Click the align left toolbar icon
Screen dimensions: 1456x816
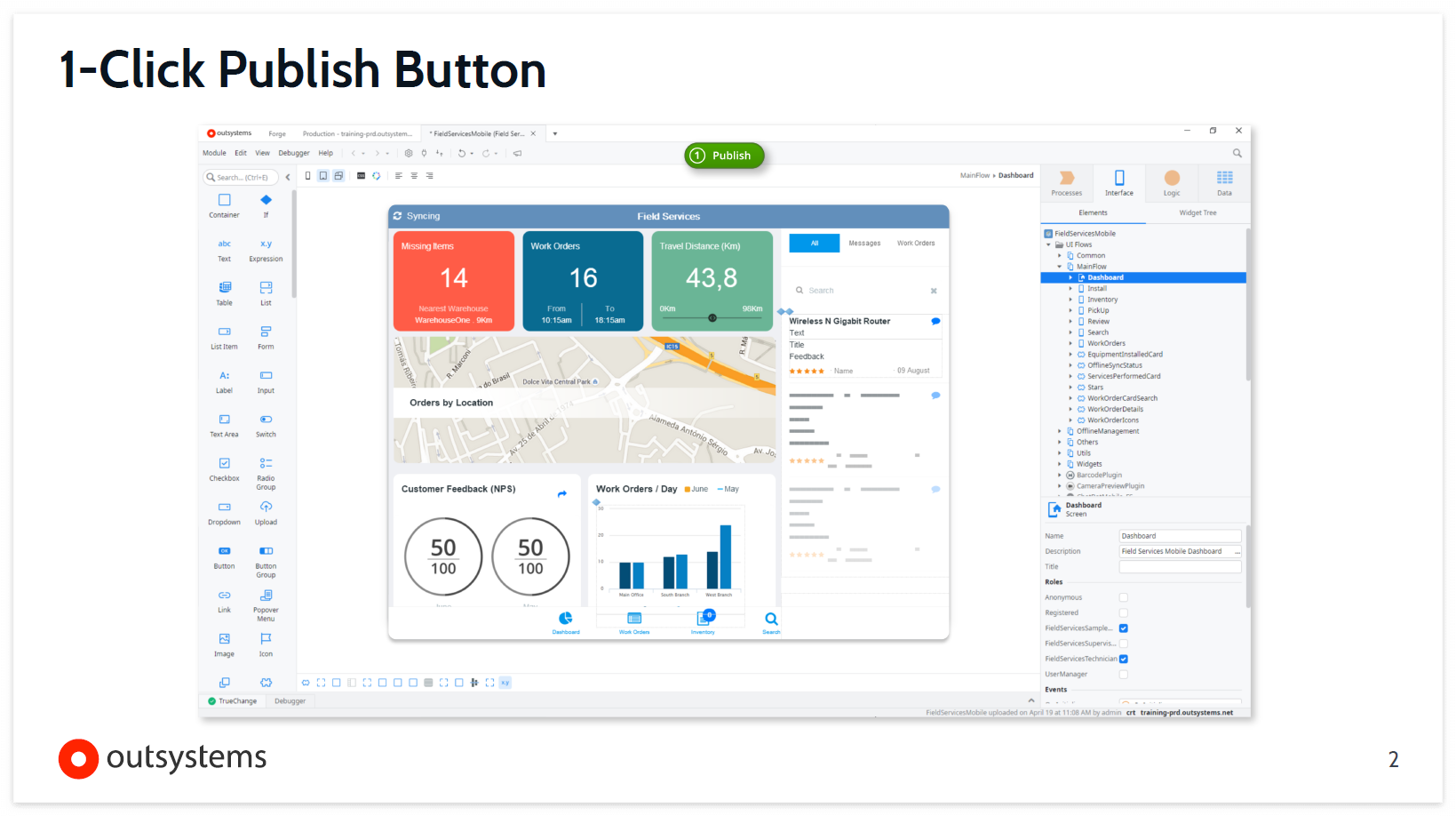click(398, 176)
